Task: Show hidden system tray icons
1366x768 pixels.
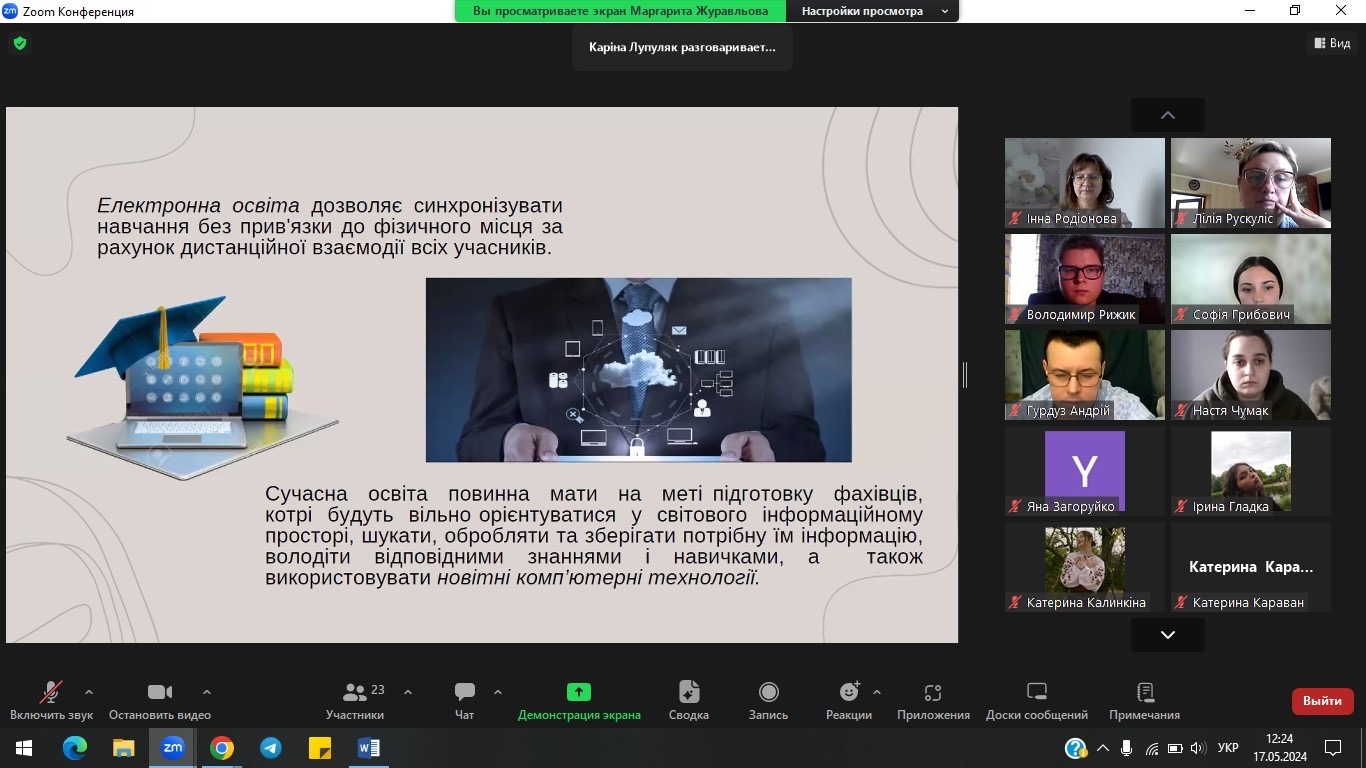Action: click(x=1103, y=748)
